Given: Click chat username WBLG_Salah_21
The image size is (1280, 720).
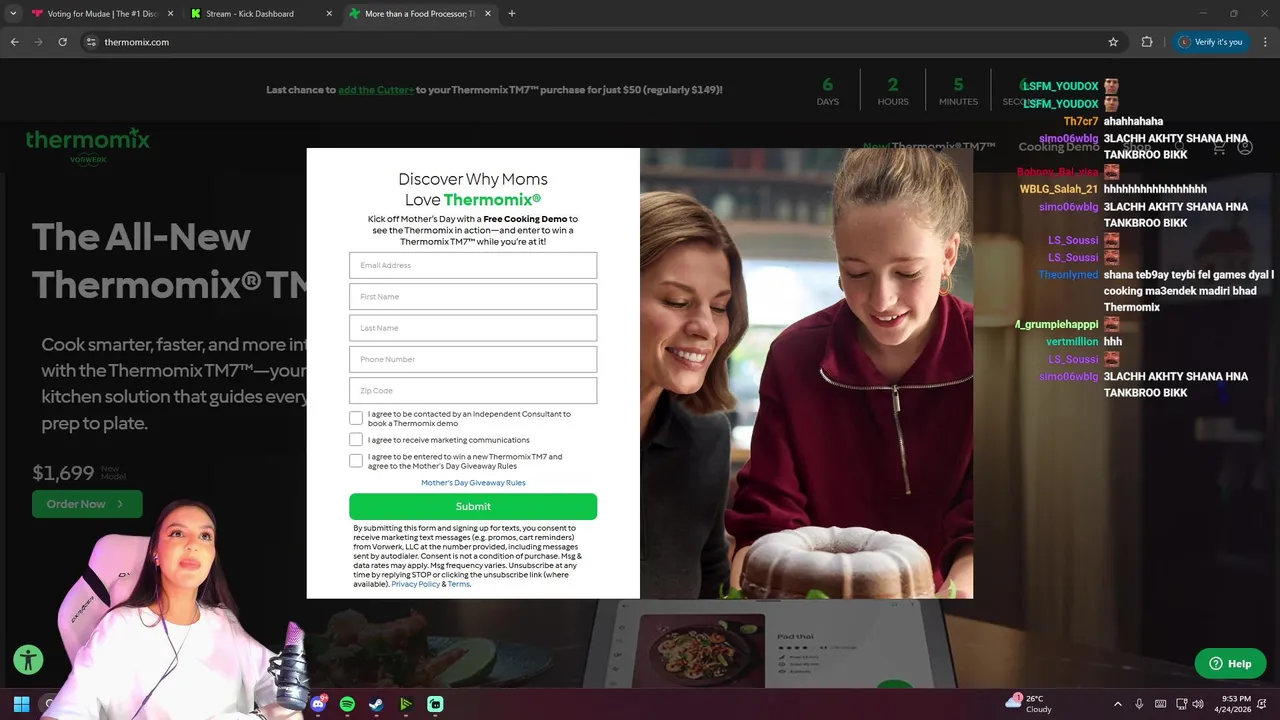Looking at the screenshot, I should click(x=1058, y=189).
